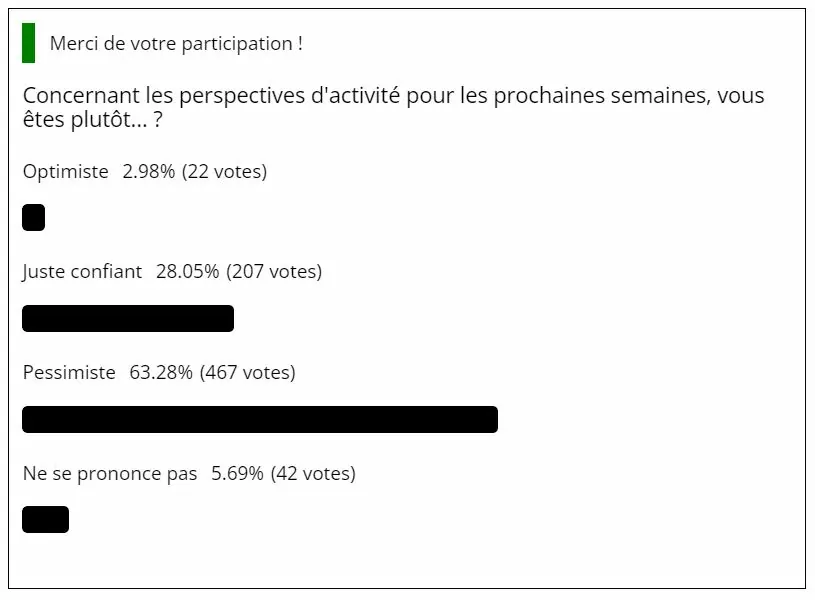This screenshot has height=600, width=815.
Task: Click the 5.69% percentage value
Action: tap(238, 474)
